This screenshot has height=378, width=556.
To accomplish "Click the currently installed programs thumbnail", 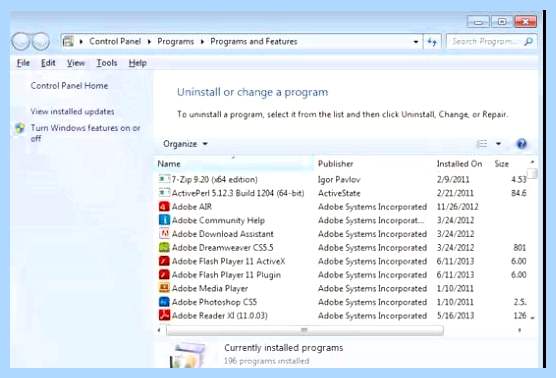I will tap(187, 355).
